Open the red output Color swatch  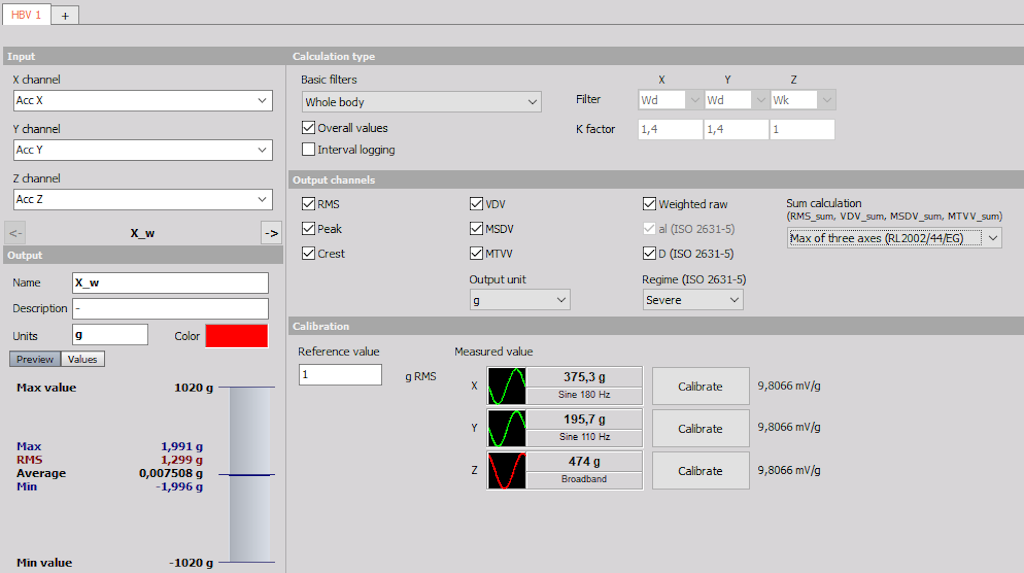click(236, 336)
